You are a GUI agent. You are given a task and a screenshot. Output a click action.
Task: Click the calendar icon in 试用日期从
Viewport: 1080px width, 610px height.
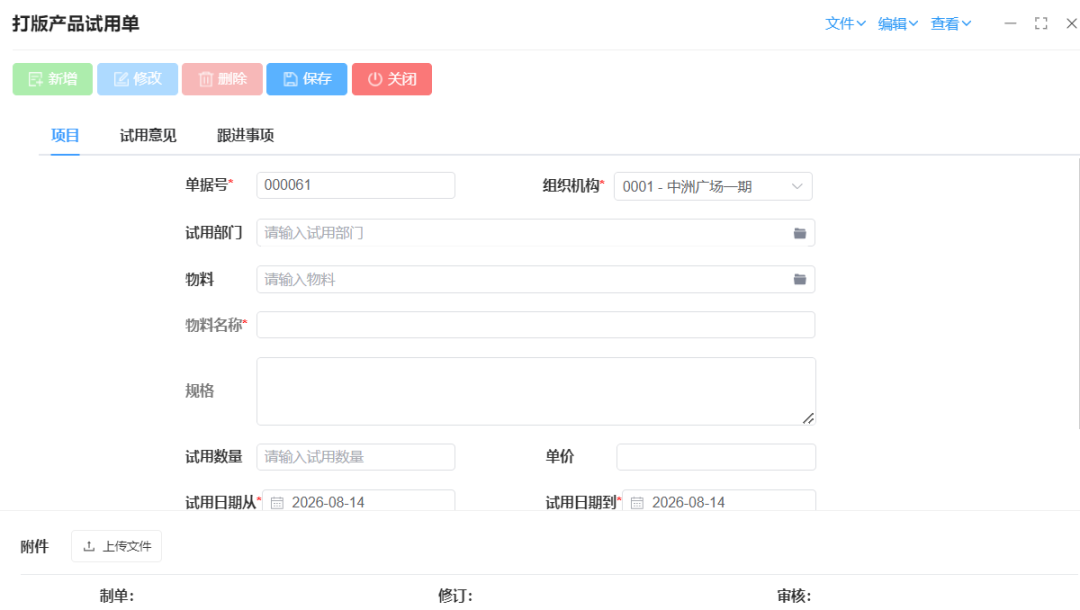coord(277,503)
